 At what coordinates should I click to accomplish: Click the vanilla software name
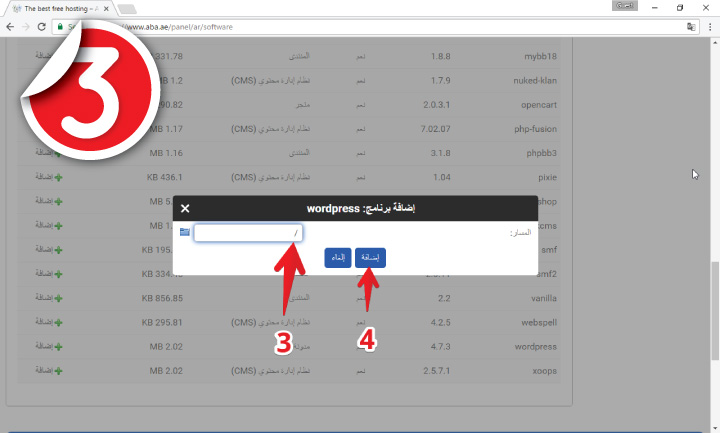544,298
